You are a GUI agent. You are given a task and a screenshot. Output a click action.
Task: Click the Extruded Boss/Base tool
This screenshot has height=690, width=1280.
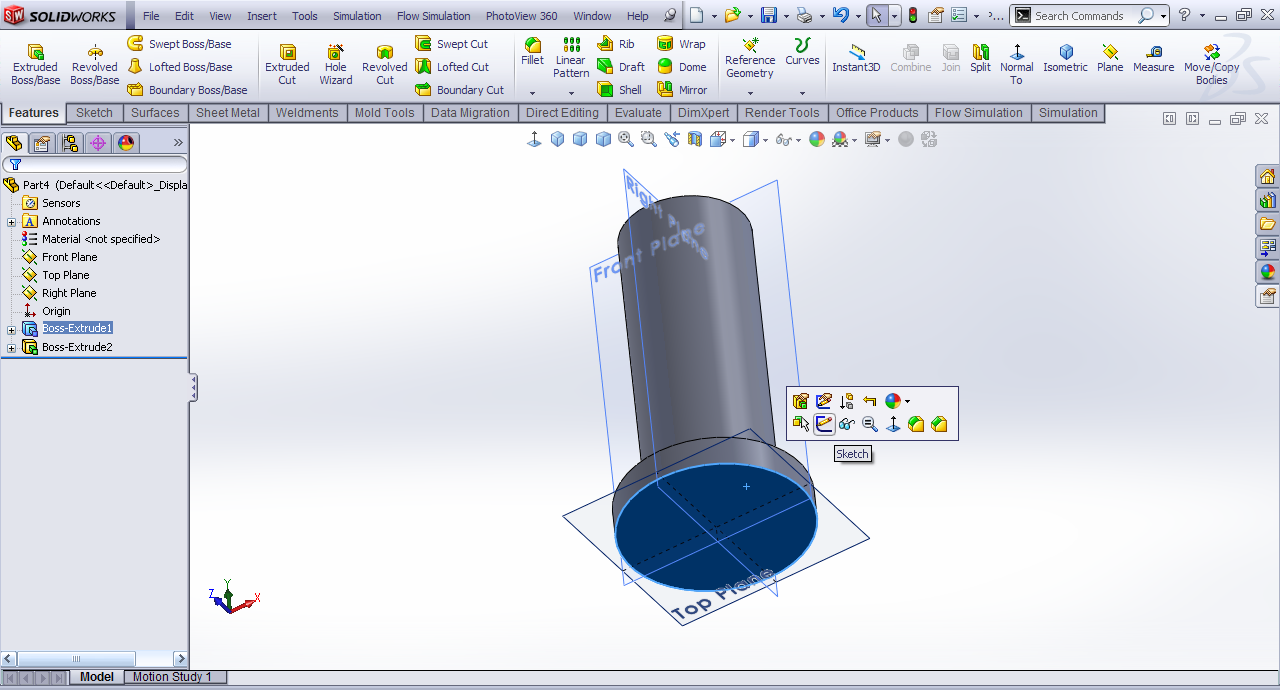[x=35, y=64]
